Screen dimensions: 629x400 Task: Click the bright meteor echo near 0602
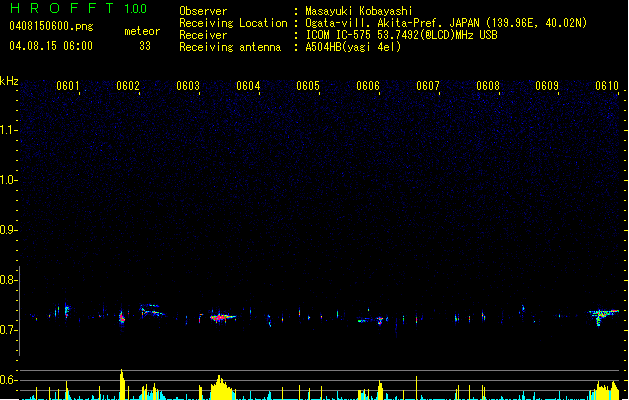122,318
